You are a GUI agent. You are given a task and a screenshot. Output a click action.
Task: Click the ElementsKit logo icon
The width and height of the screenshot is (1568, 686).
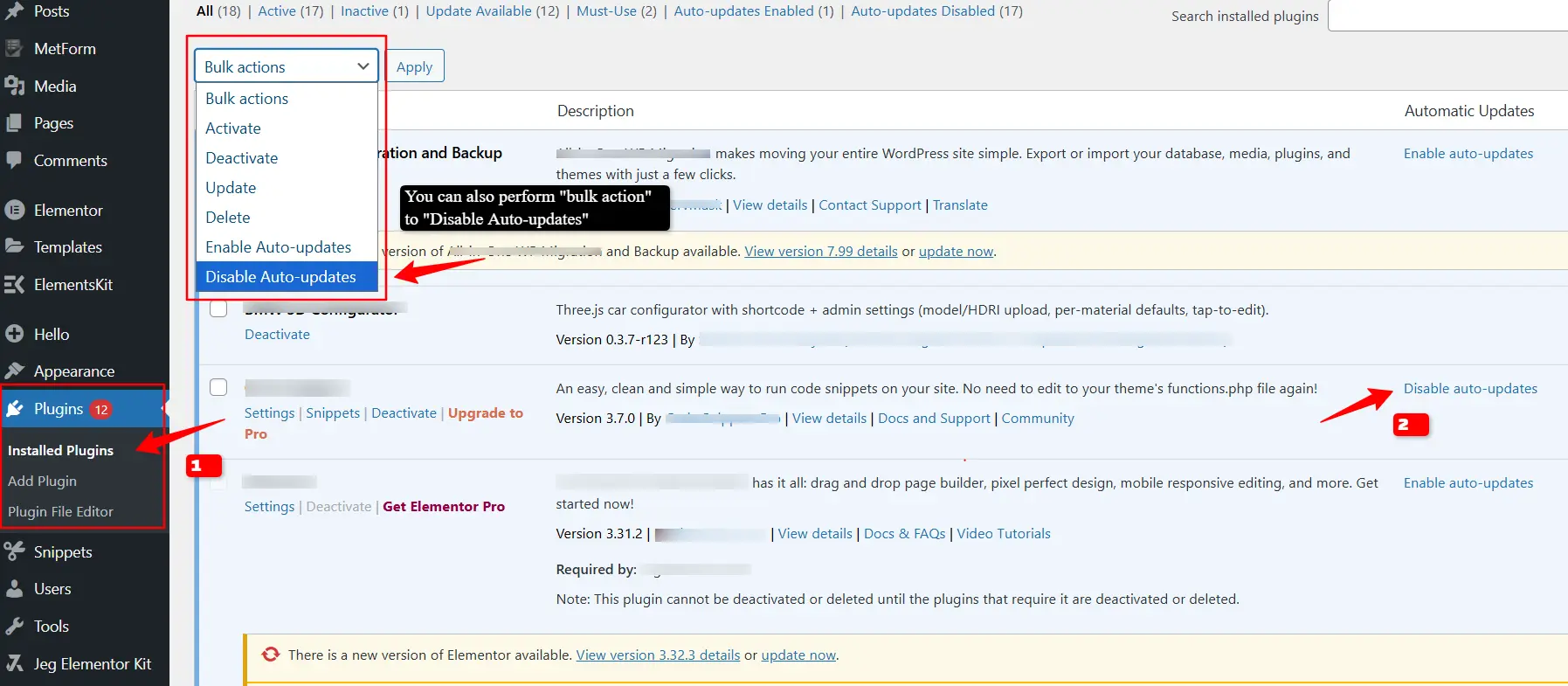point(14,284)
